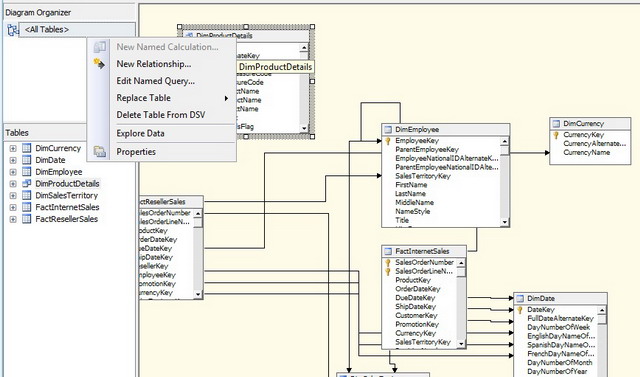Expand the DimEmployee tree node
Screen dimensions: 640x377
13,172
